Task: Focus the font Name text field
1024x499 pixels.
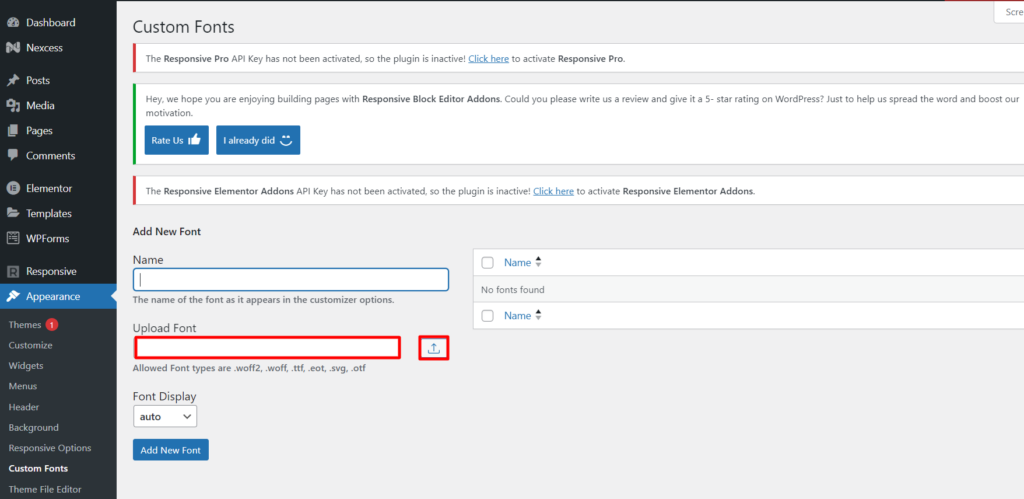Action: 291,280
